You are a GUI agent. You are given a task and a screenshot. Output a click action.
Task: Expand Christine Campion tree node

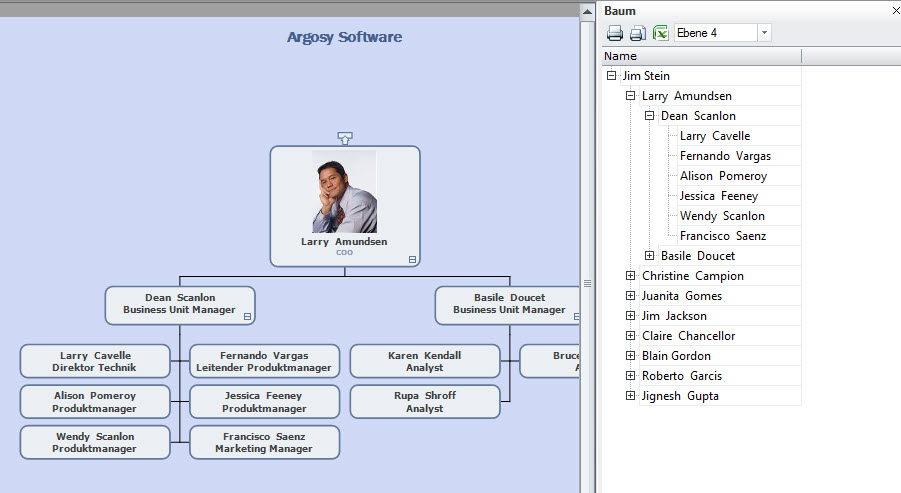[x=630, y=275]
